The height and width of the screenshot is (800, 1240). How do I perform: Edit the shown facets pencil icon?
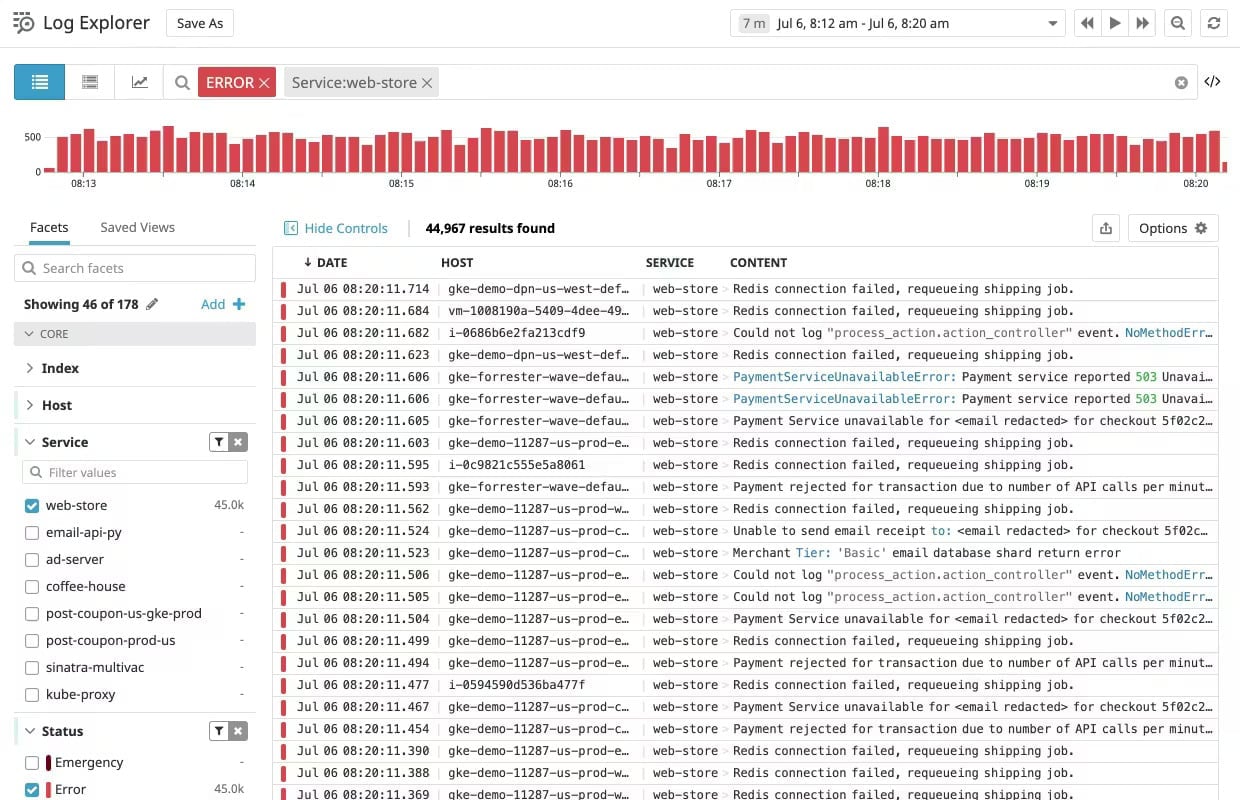[152, 304]
